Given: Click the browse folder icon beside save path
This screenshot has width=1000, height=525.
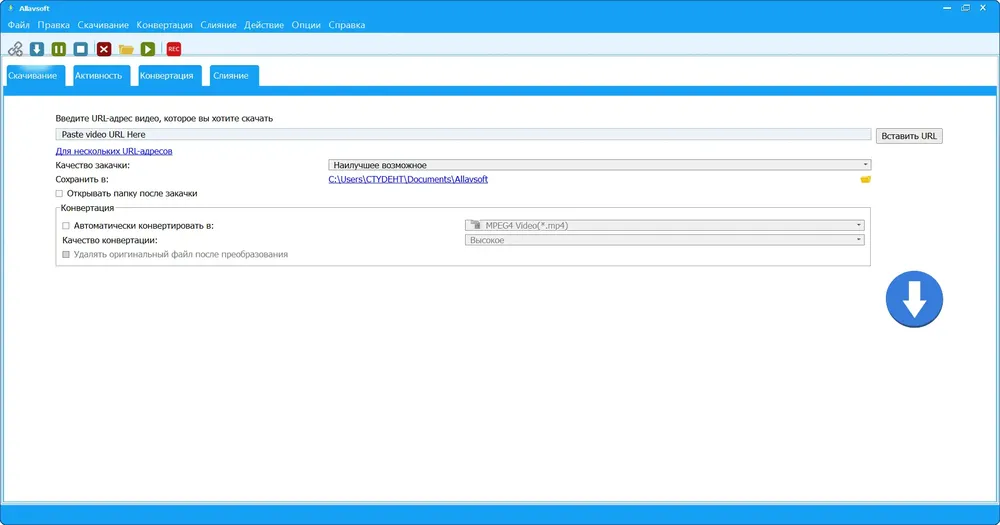Looking at the screenshot, I should pyautogui.click(x=865, y=179).
